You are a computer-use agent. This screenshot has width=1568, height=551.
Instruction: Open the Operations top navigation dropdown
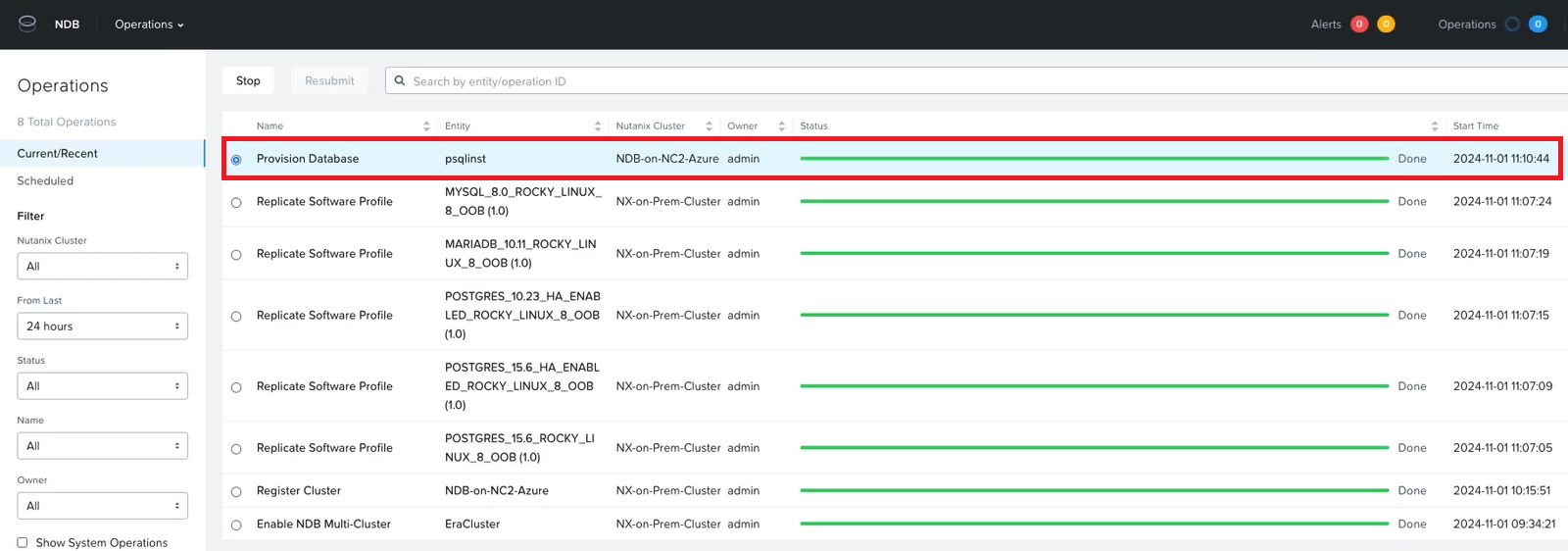tap(149, 25)
